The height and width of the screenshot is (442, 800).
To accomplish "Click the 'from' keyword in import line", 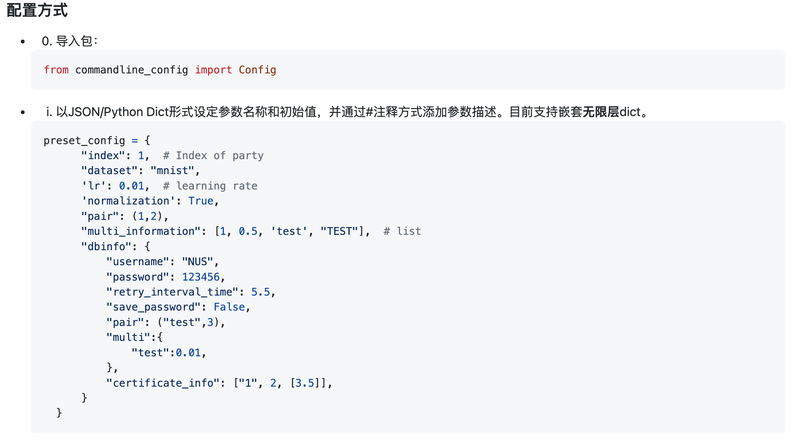I will click(x=56, y=70).
